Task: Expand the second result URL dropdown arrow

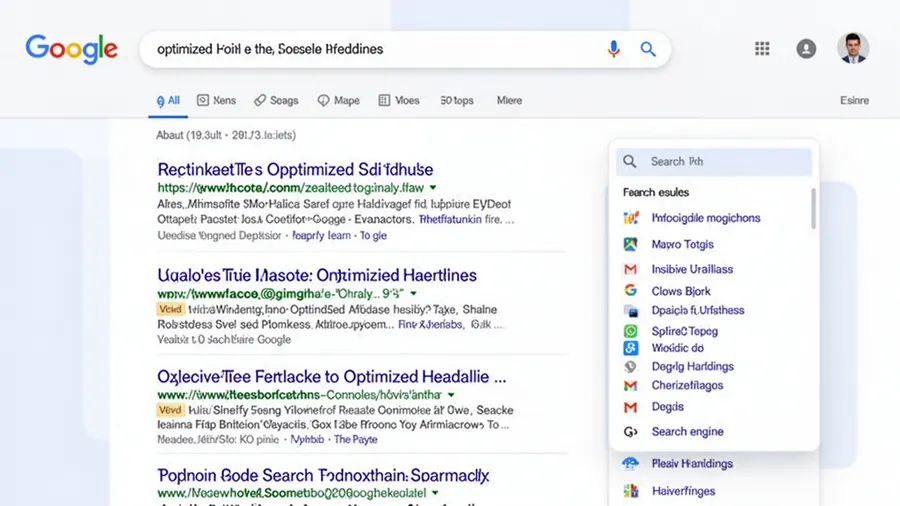Action: pyautogui.click(x=413, y=293)
